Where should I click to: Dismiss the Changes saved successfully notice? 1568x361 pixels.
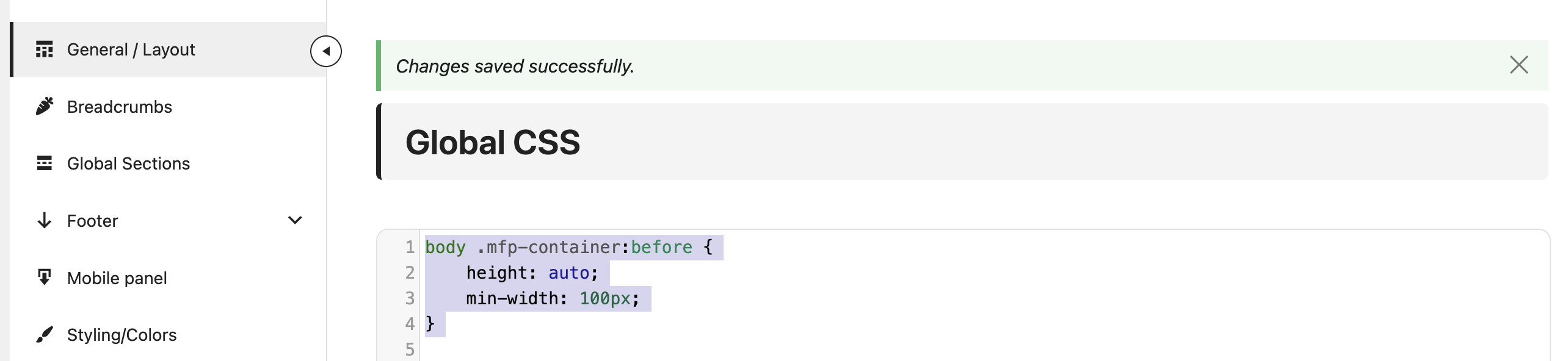click(x=1519, y=65)
